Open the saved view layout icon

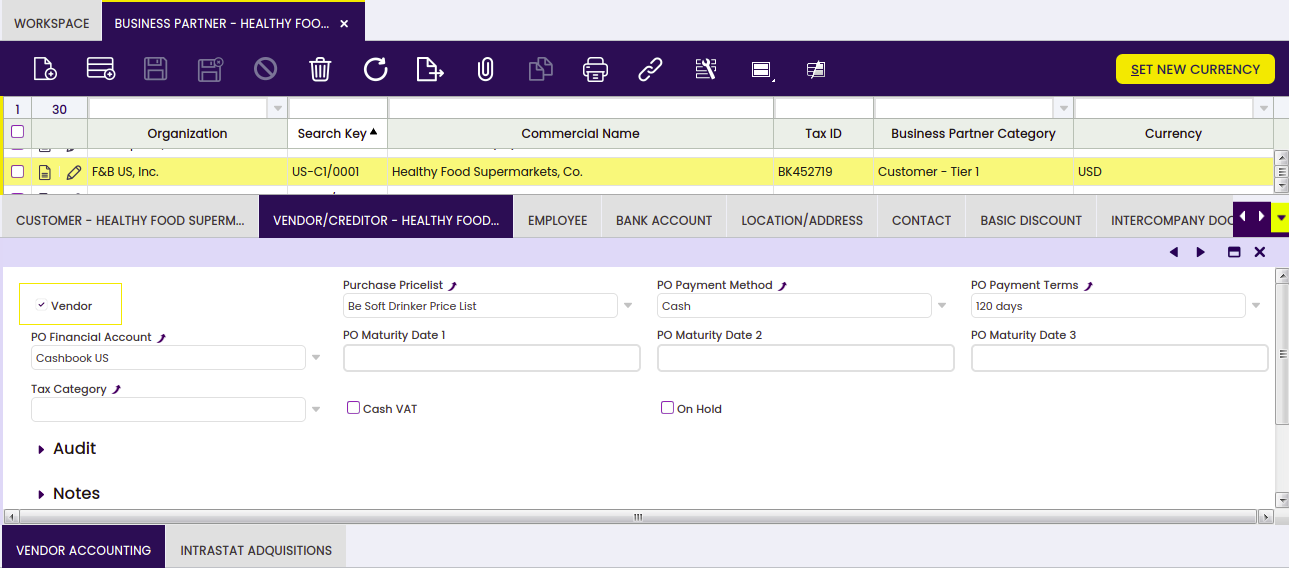pyautogui.click(x=761, y=69)
